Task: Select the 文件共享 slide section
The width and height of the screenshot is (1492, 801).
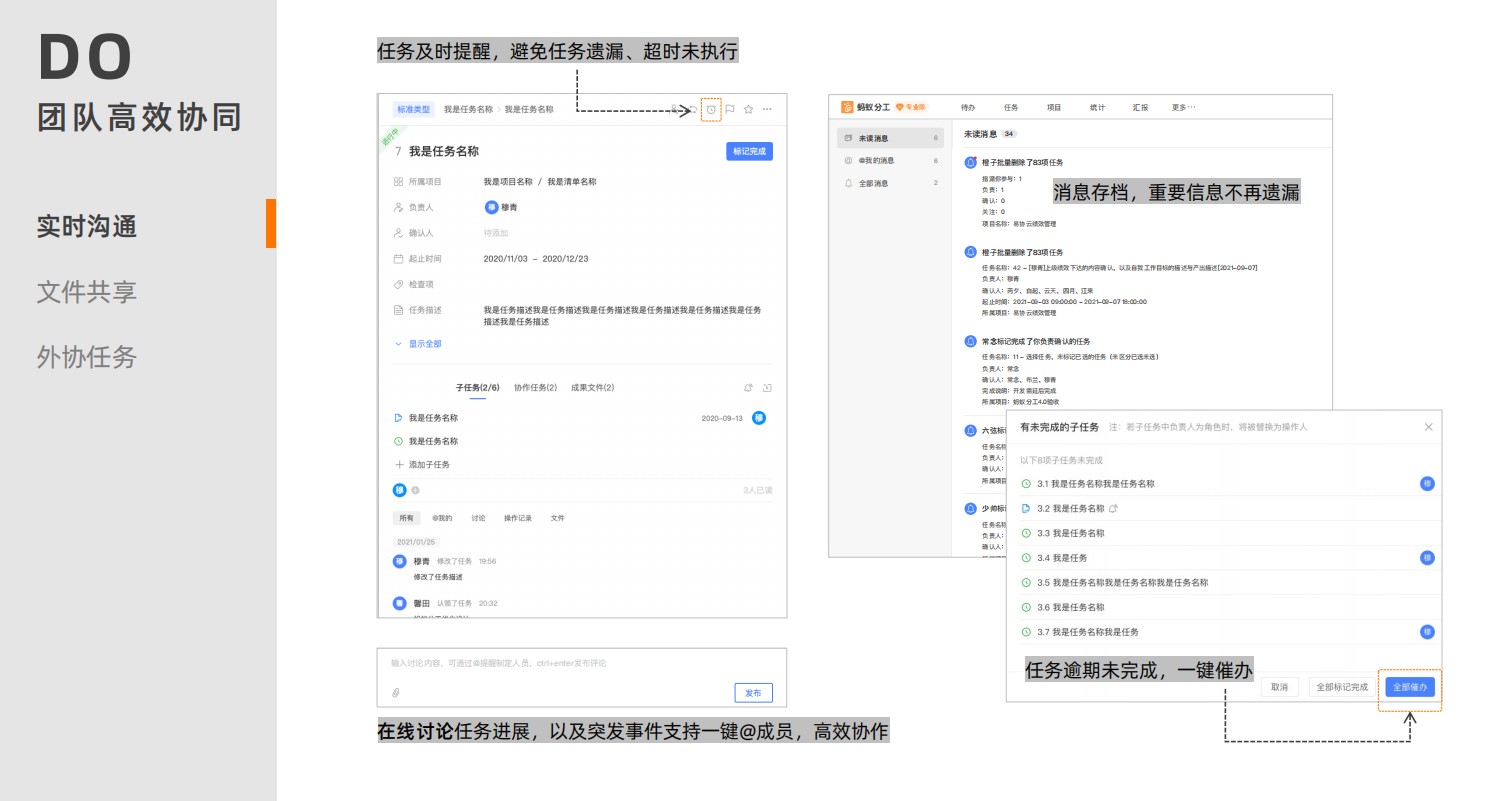Action: tap(87, 292)
